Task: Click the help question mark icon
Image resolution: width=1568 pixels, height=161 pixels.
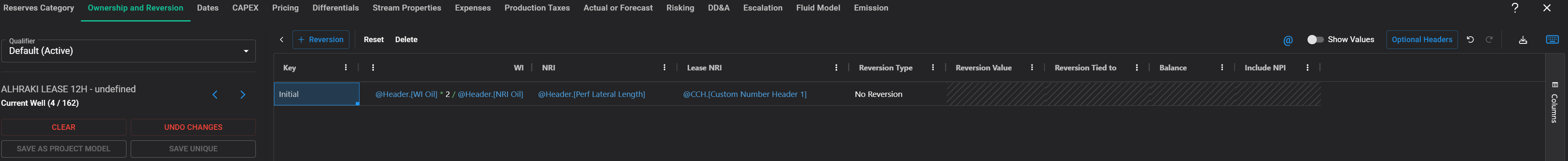Action: pyautogui.click(x=1515, y=8)
